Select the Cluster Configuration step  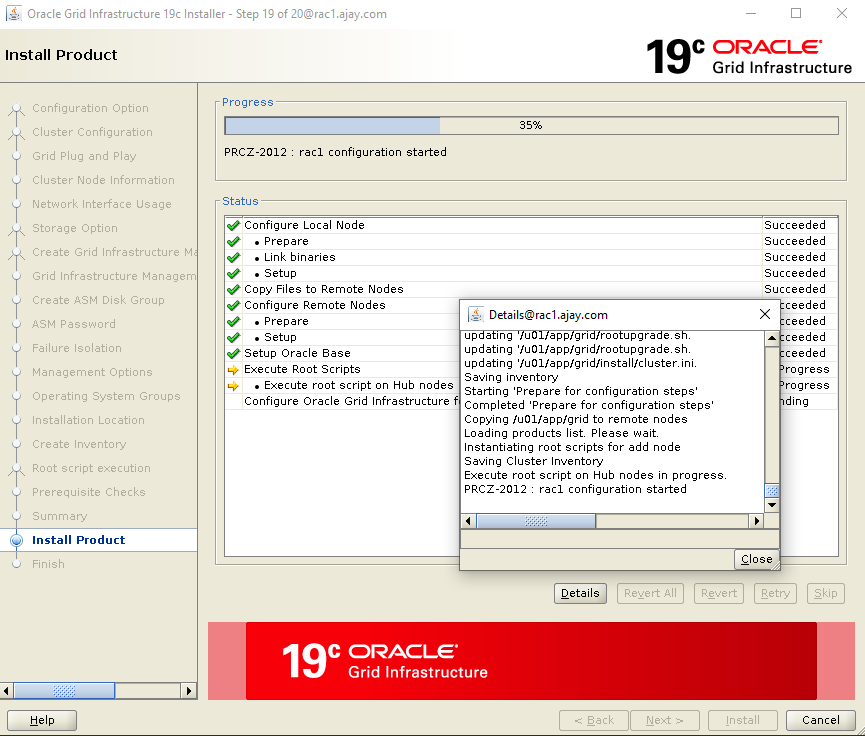click(x=92, y=132)
